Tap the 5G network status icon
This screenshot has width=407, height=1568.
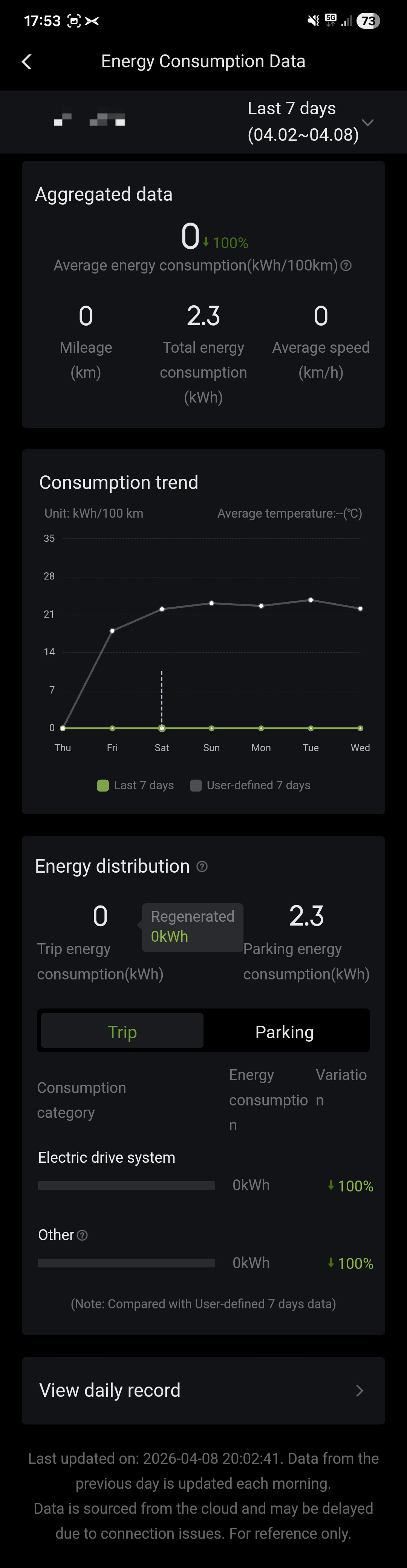pos(330,20)
